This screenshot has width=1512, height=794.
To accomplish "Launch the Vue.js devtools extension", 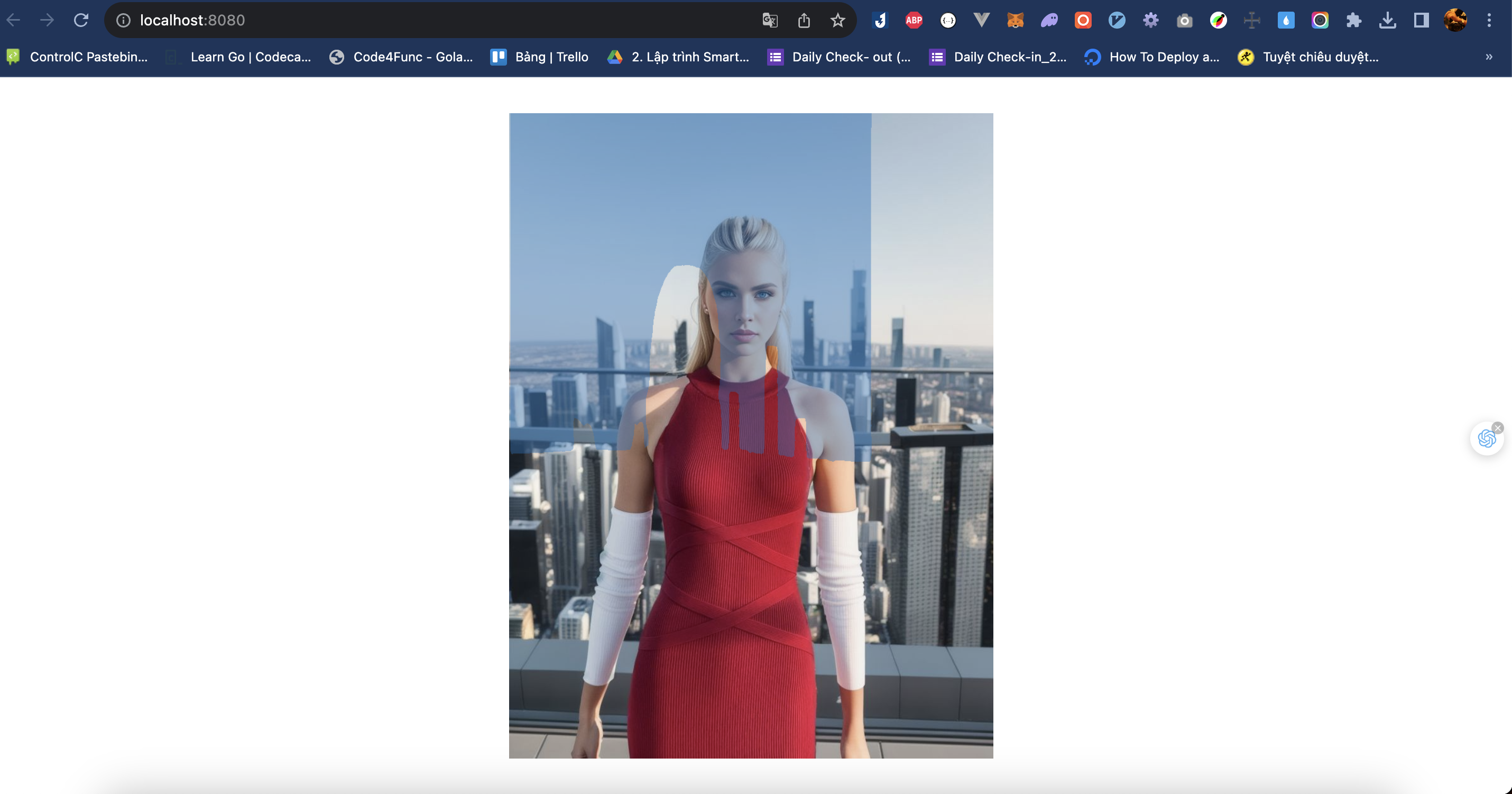I will point(981,20).
